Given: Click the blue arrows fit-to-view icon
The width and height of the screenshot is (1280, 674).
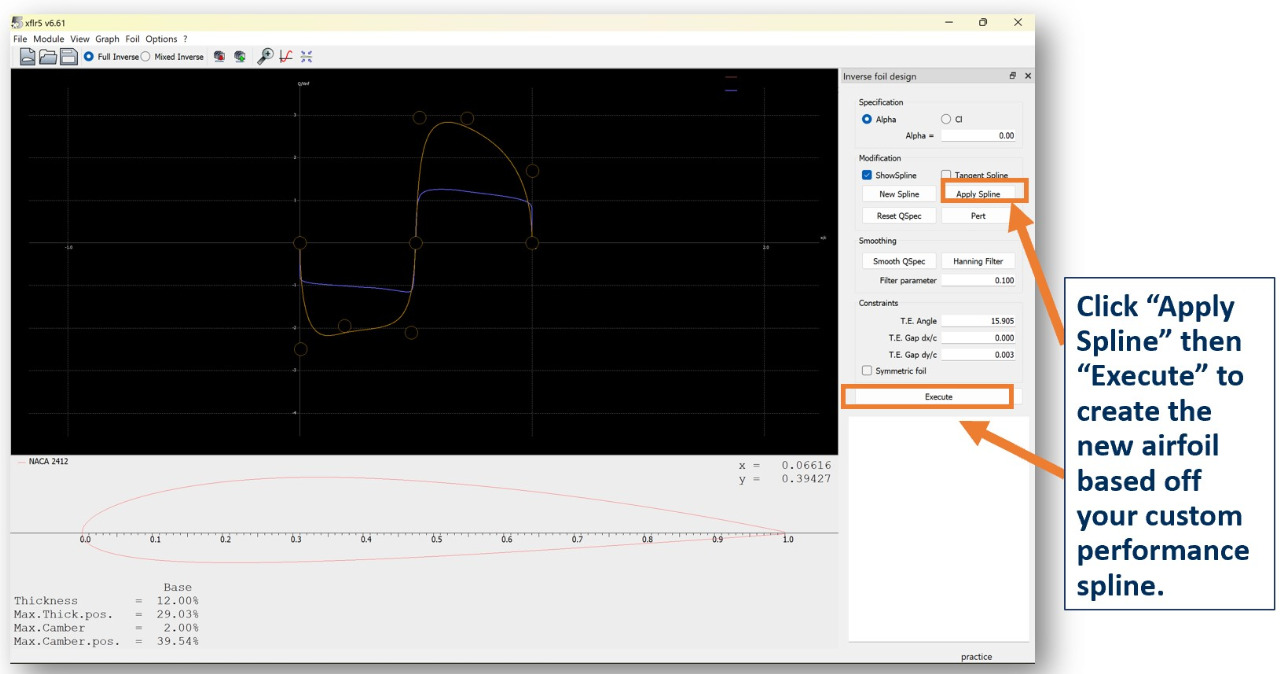Looking at the screenshot, I should click(307, 57).
